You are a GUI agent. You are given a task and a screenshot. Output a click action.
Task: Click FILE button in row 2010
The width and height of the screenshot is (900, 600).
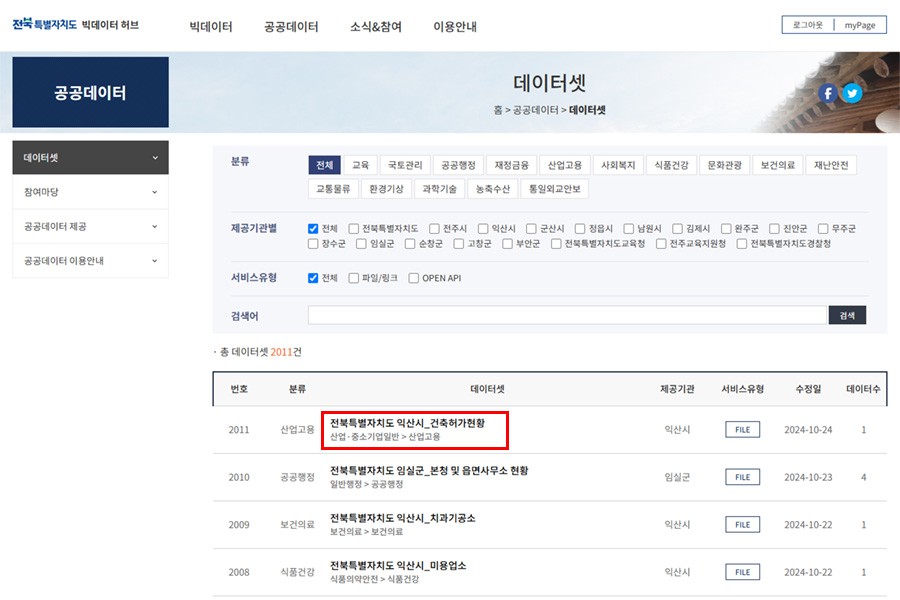click(x=743, y=477)
